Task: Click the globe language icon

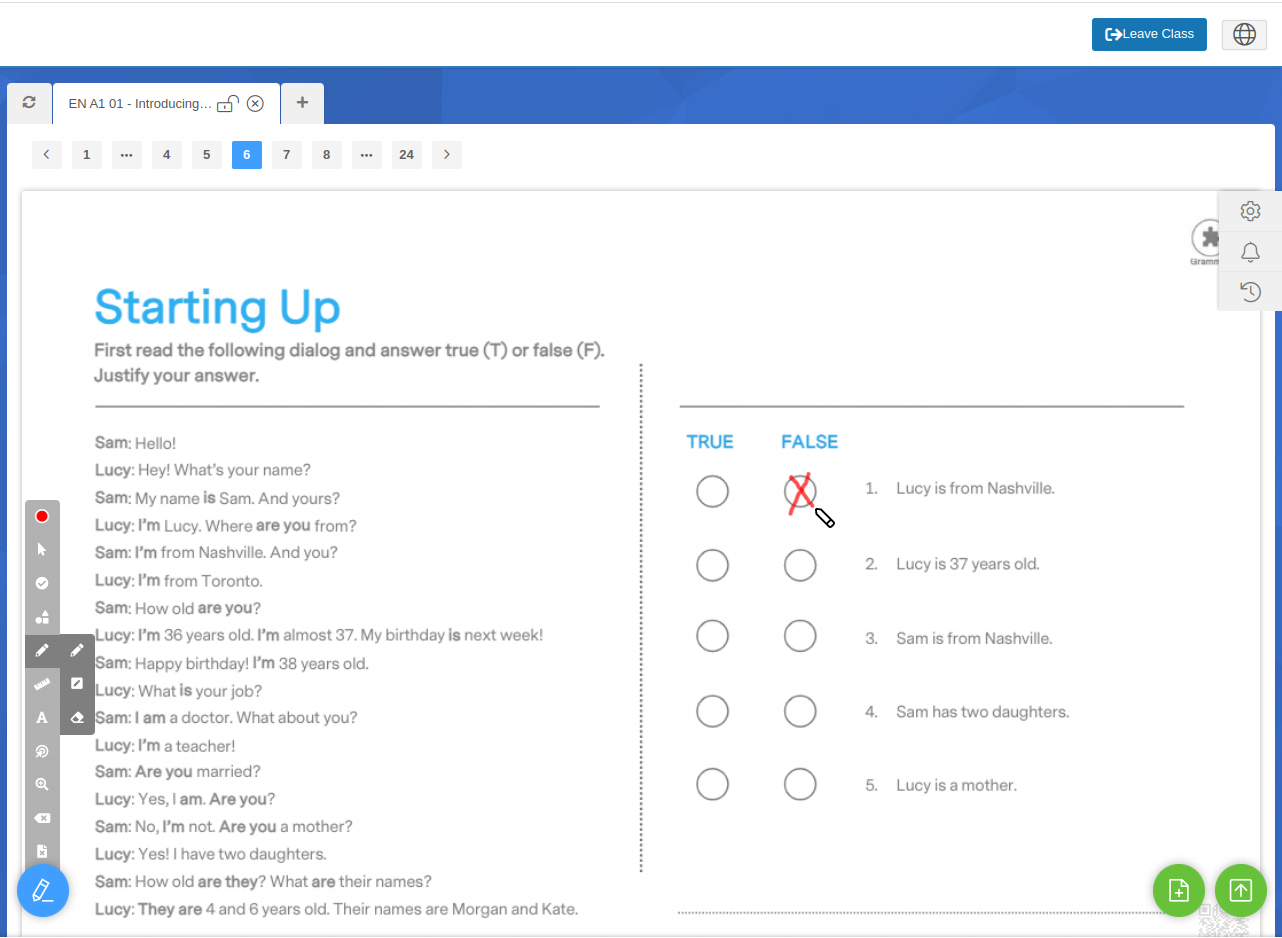Action: [x=1245, y=34]
